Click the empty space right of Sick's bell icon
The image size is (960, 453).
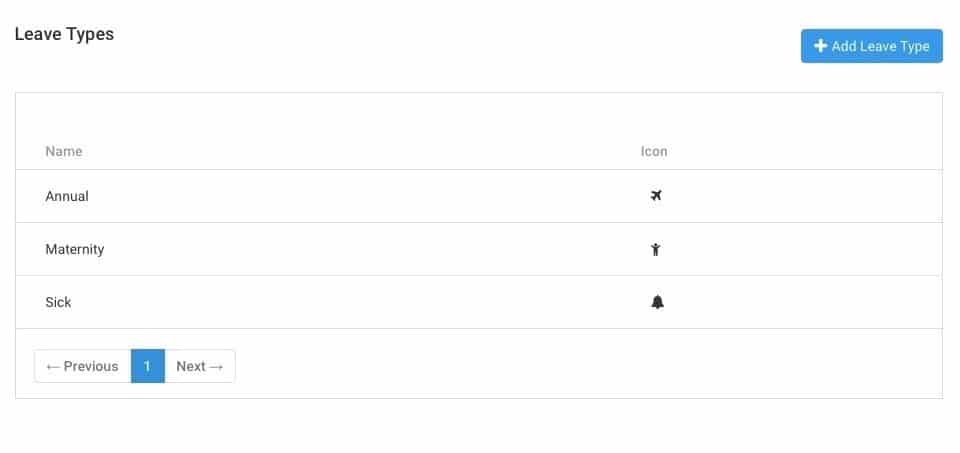tap(800, 302)
